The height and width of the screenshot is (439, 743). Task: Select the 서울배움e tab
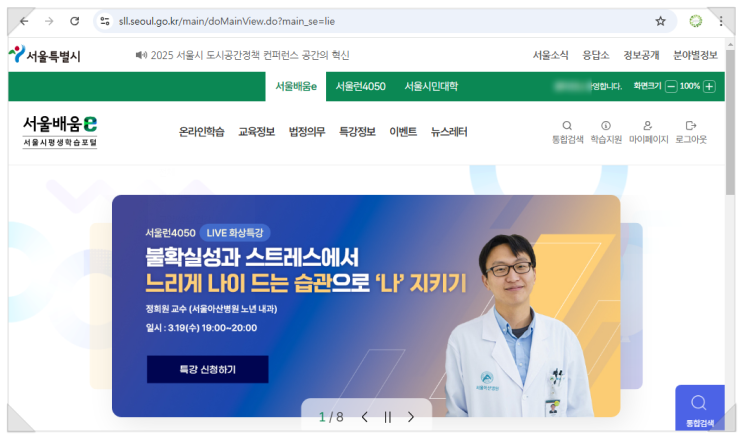point(296,86)
